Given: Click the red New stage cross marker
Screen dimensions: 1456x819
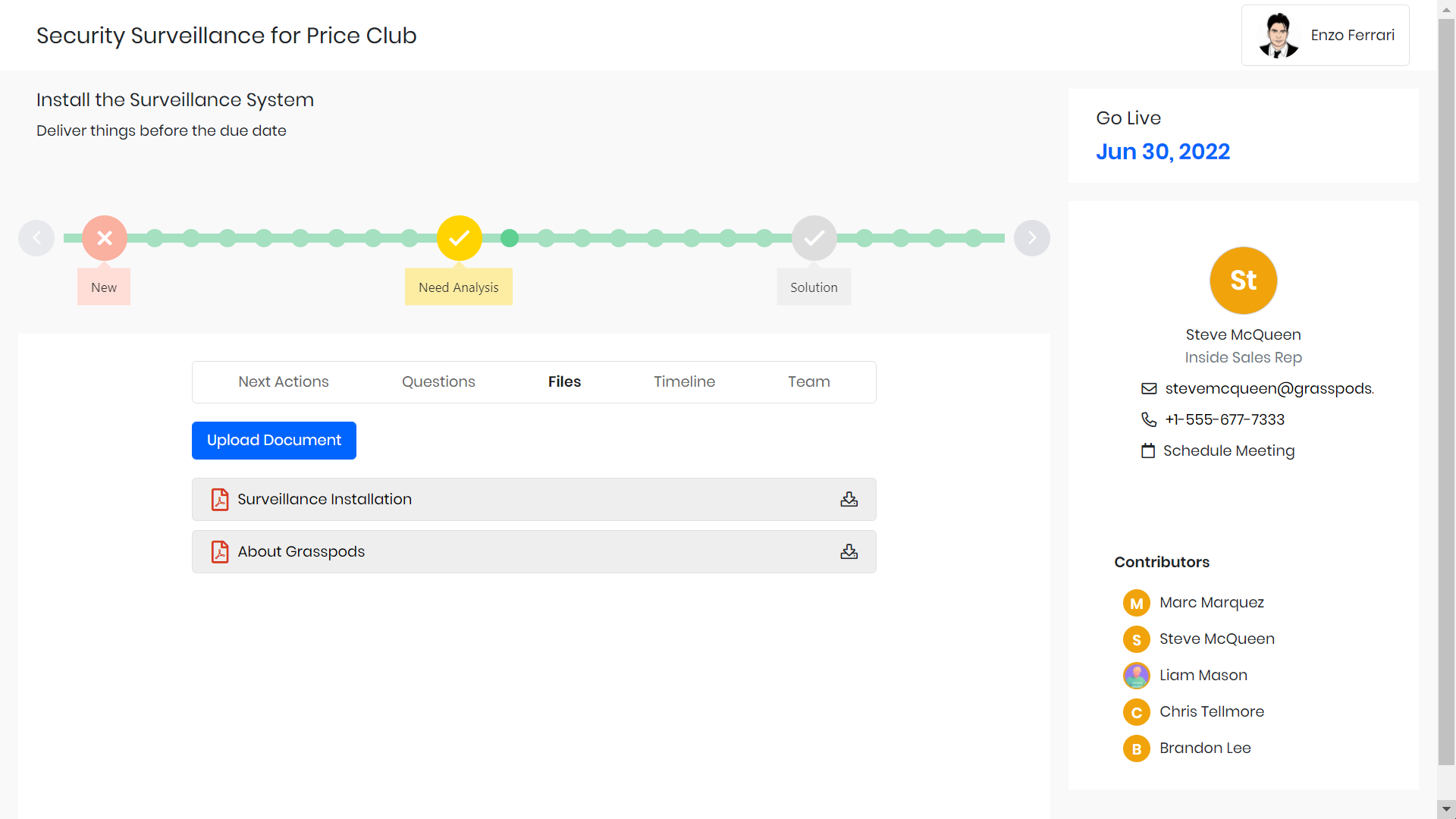Looking at the screenshot, I should [x=105, y=238].
